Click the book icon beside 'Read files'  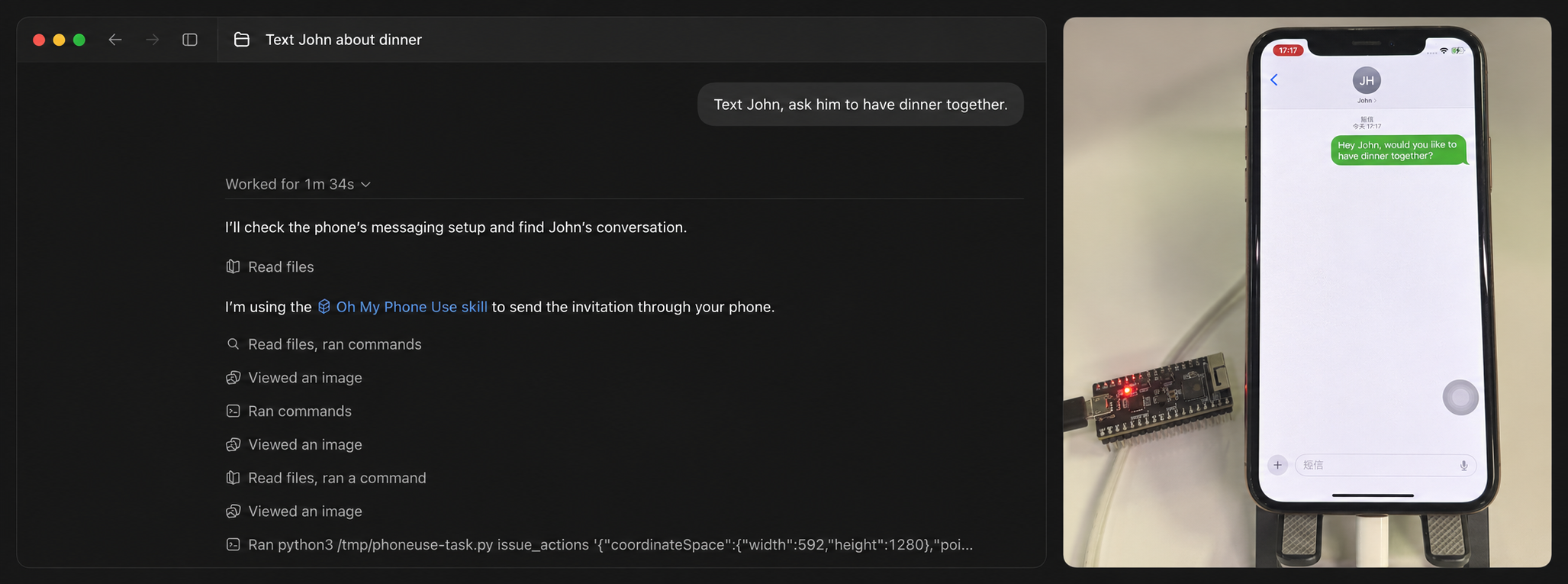point(233,266)
